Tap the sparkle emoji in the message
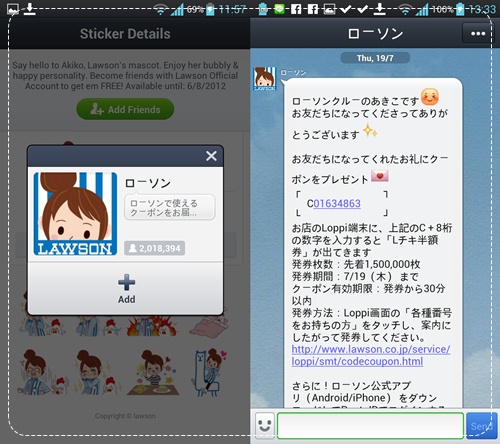 coord(370,131)
